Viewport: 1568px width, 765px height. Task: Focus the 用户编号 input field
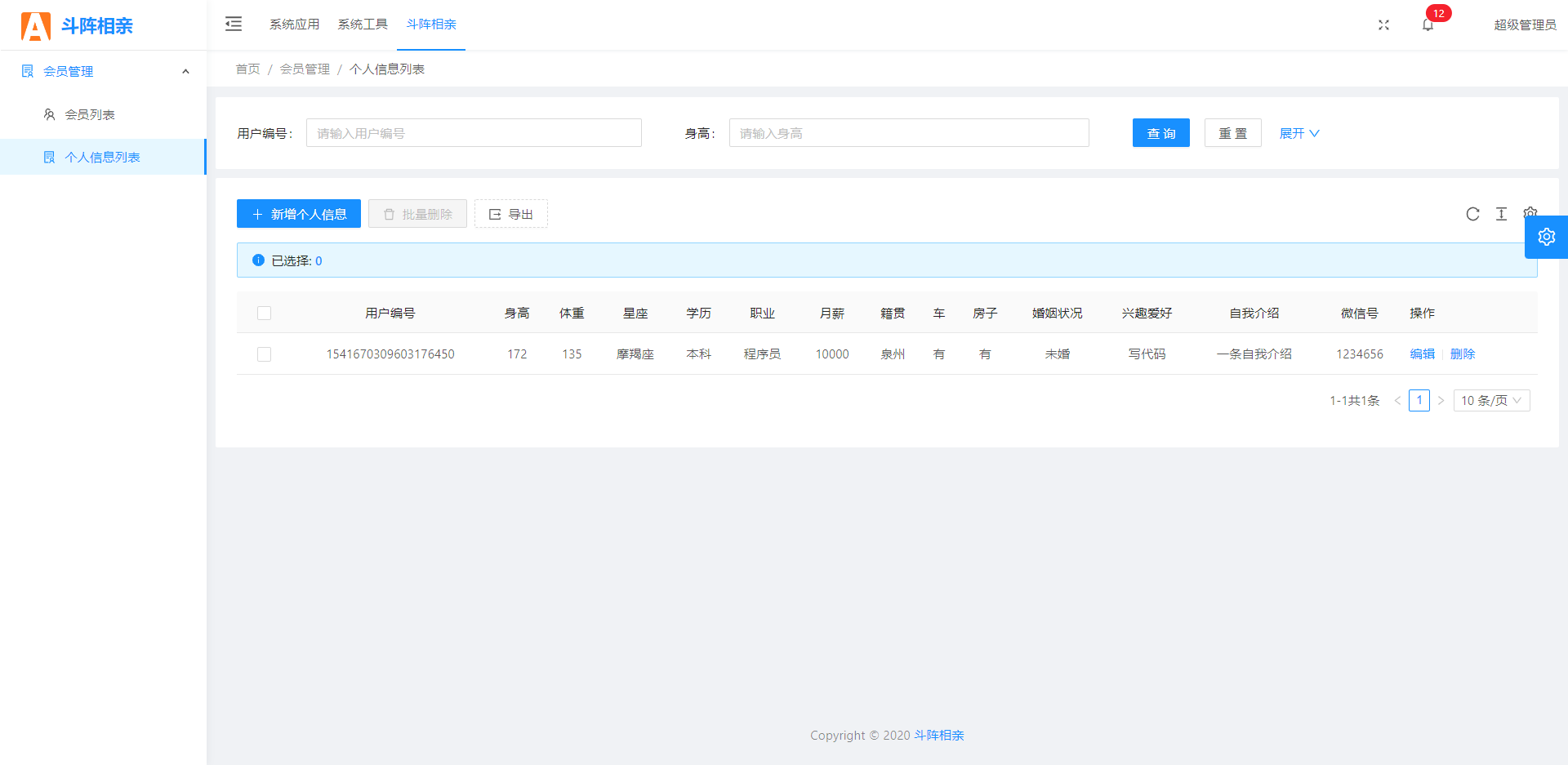[x=474, y=133]
